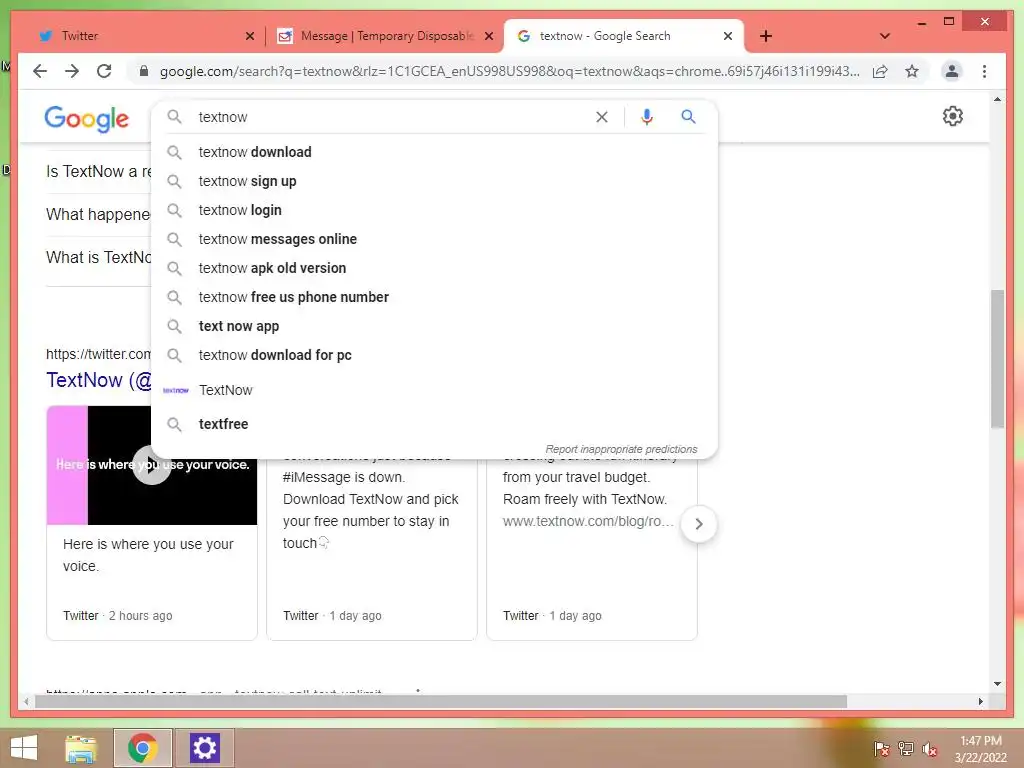This screenshot has height=768, width=1024.
Task: Expand the 'What happene...' question
Action: [x=98, y=215]
